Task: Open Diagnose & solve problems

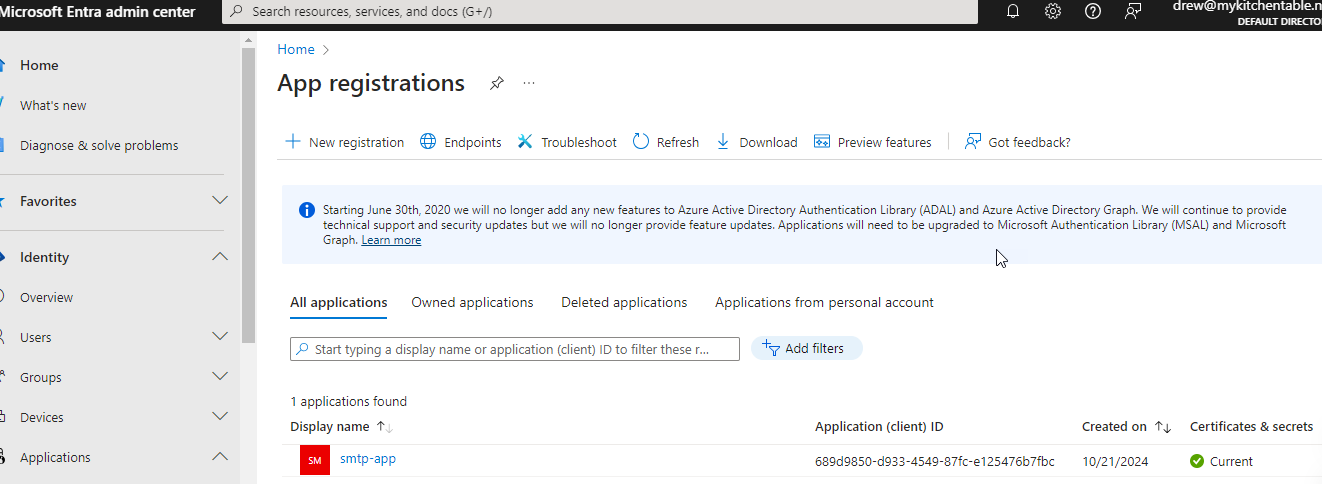Action: point(99,145)
